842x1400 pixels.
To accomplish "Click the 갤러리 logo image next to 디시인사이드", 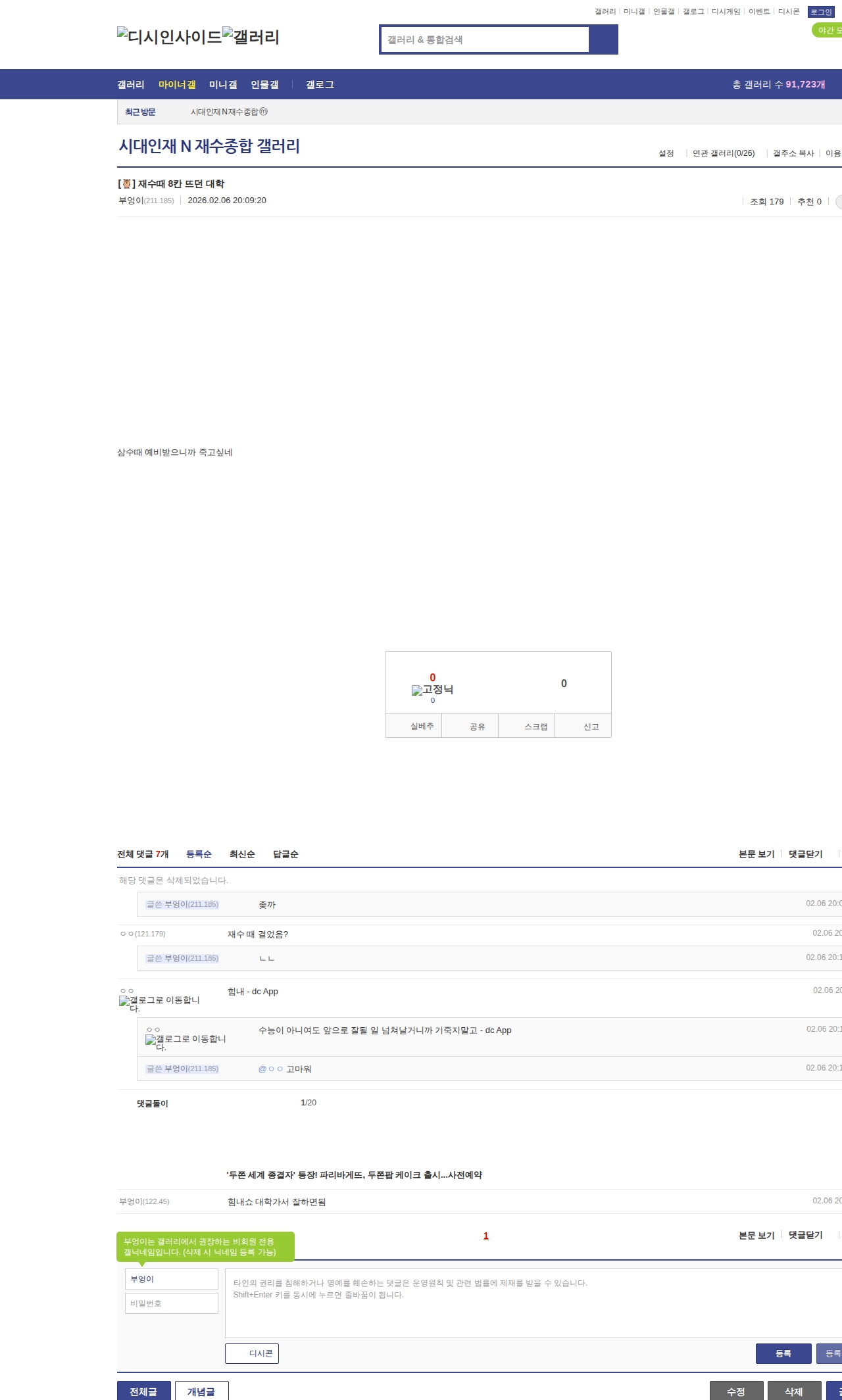I will point(251,37).
